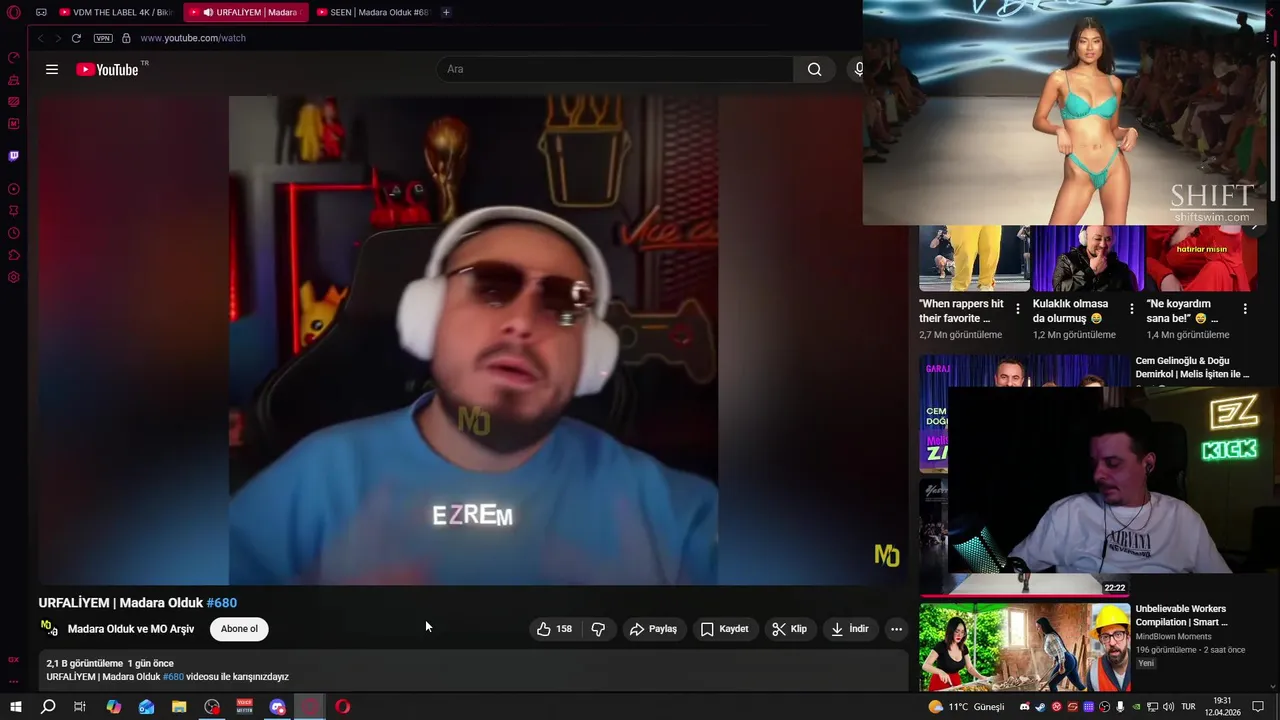
Task: Create a clip with Klip button
Action: [790, 629]
